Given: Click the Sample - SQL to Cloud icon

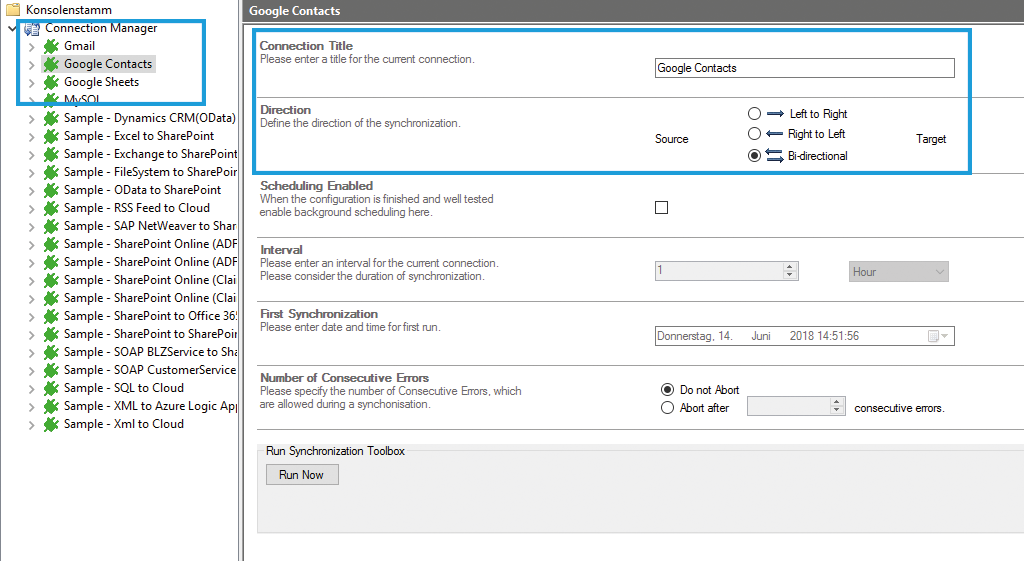Looking at the screenshot, I should pos(52,388).
